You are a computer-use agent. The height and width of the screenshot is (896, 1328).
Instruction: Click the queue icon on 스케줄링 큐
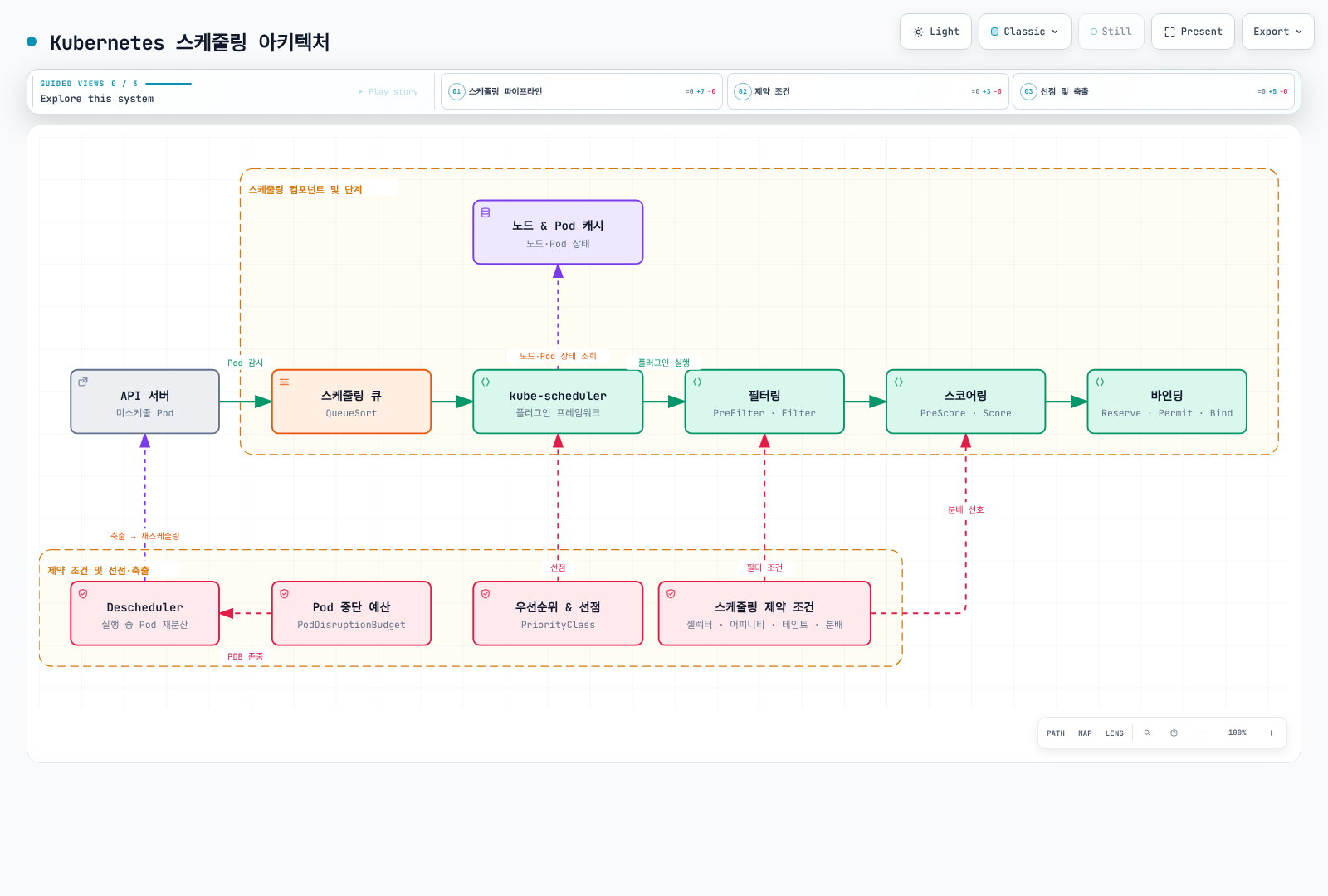pyautogui.click(x=285, y=382)
